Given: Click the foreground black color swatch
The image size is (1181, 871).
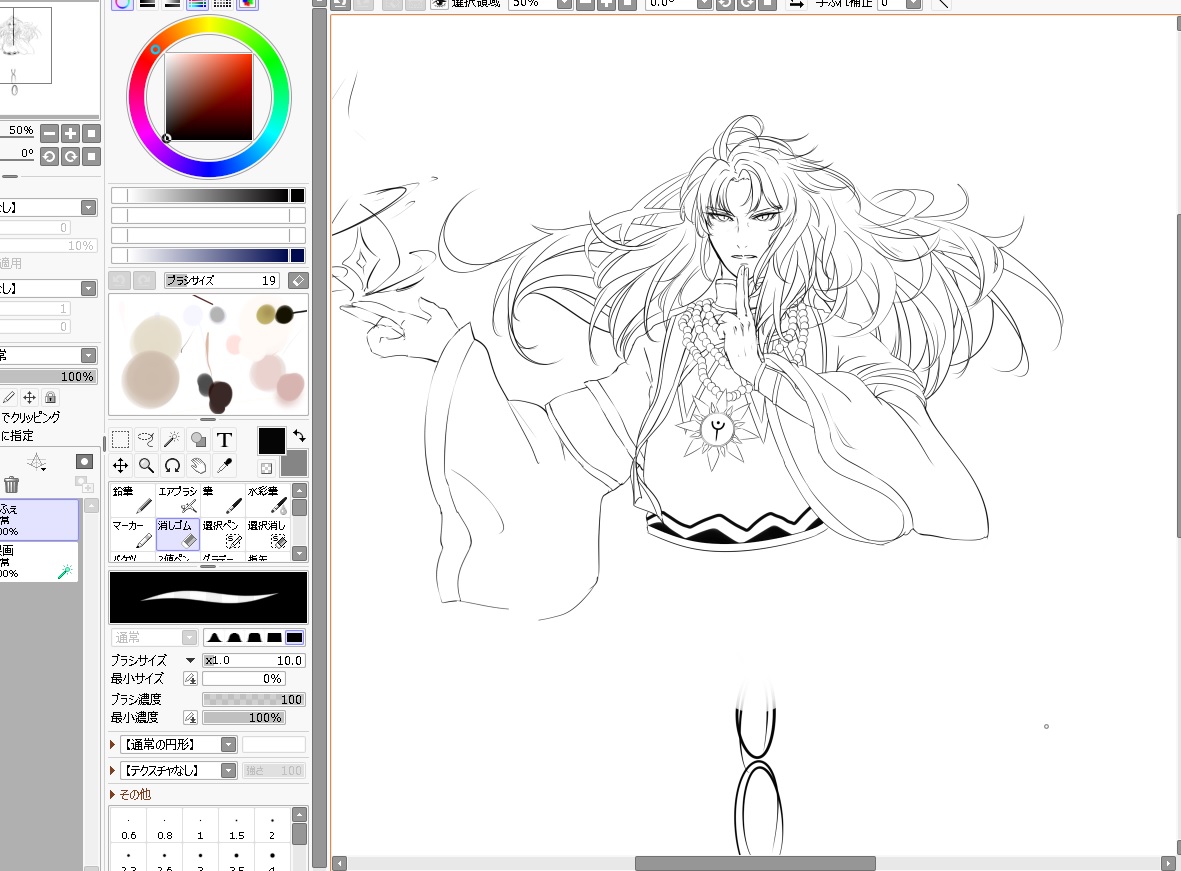Looking at the screenshot, I should click(271, 441).
